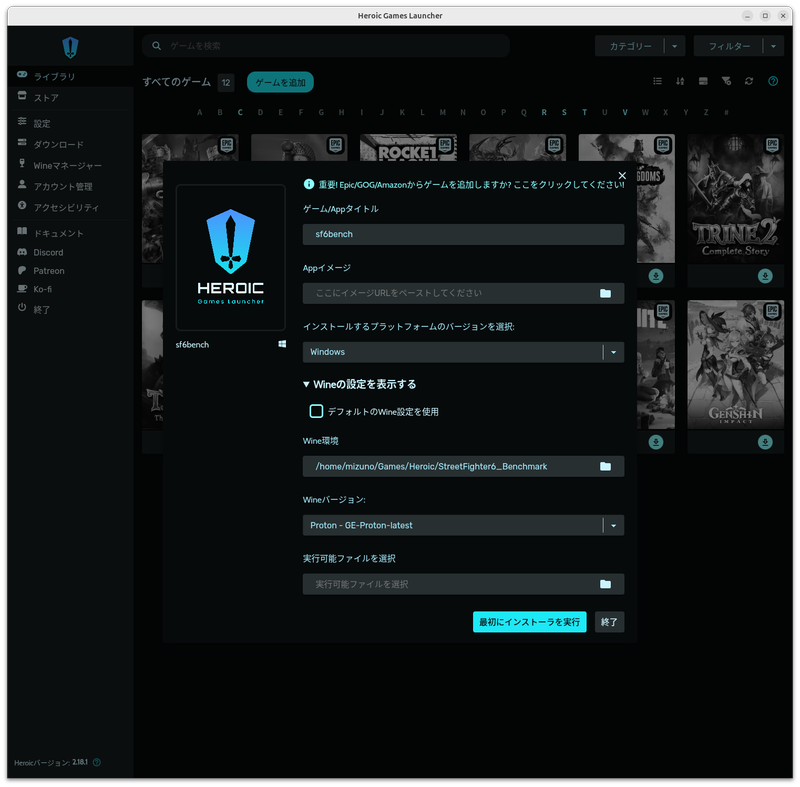The image size is (800, 787).
Task: Open the Category dropdown arrow
Action: click(674, 46)
